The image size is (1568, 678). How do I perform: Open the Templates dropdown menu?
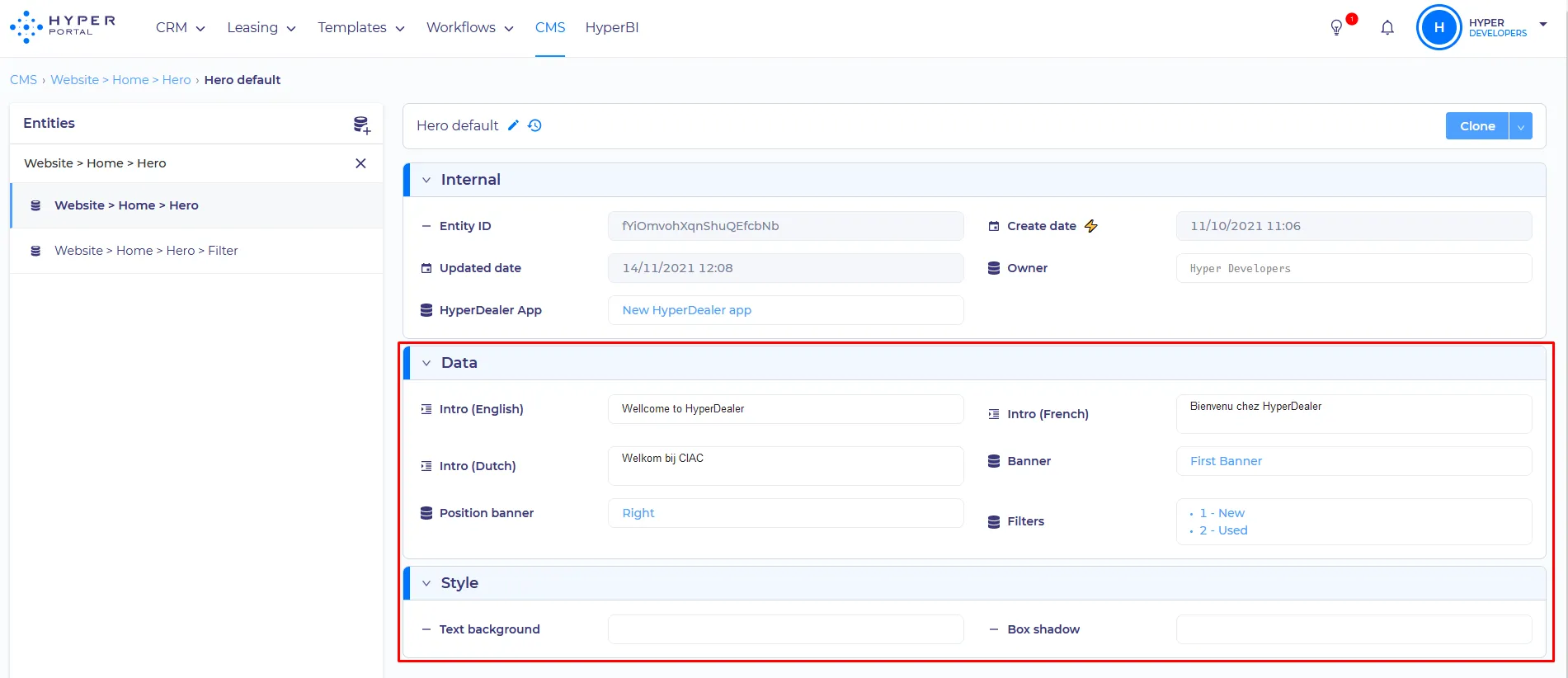coord(361,28)
